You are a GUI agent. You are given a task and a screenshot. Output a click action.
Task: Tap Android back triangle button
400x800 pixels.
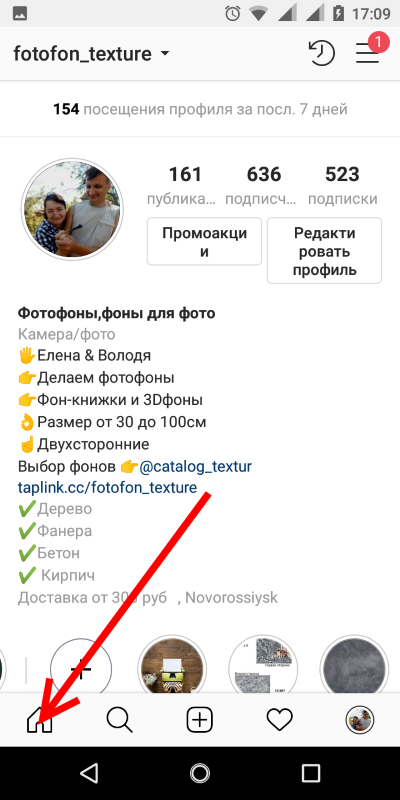pos(90,773)
